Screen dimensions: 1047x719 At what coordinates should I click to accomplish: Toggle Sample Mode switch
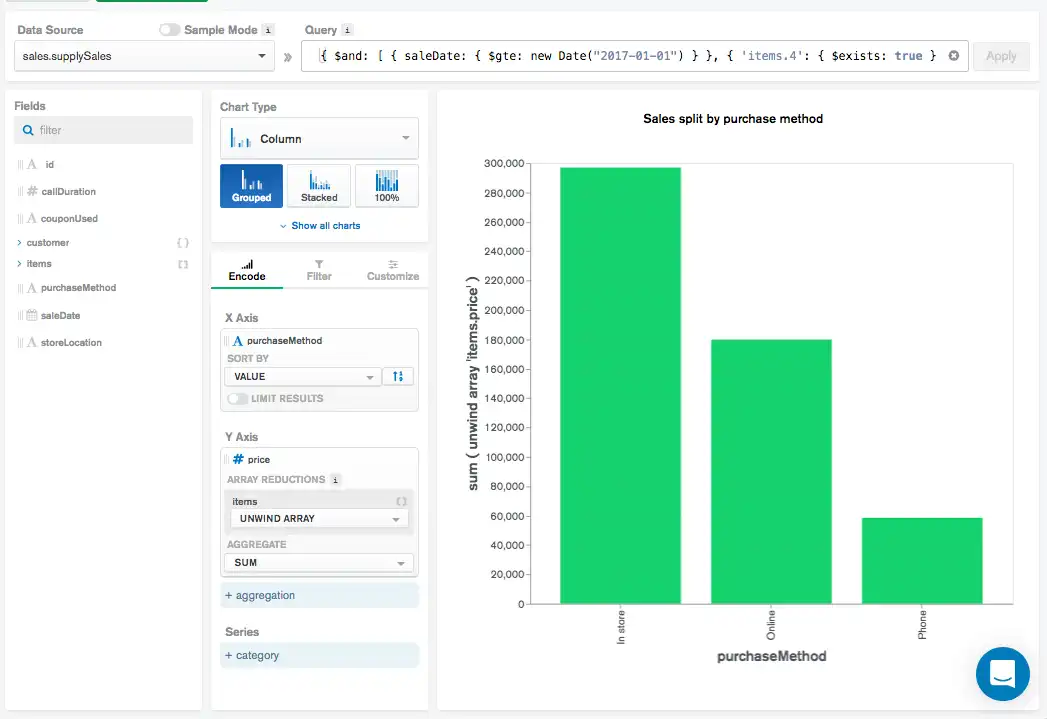pyautogui.click(x=170, y=30)
